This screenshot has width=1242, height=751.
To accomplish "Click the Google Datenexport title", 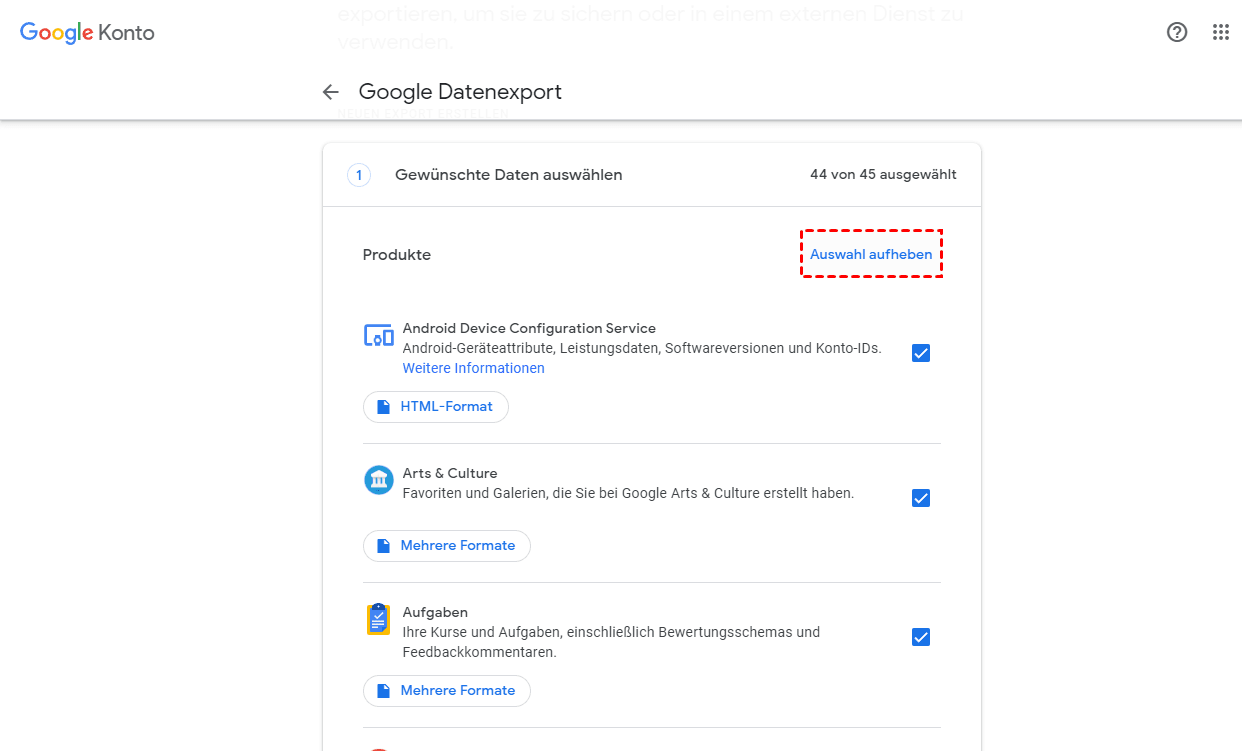I will pos(460,92).
